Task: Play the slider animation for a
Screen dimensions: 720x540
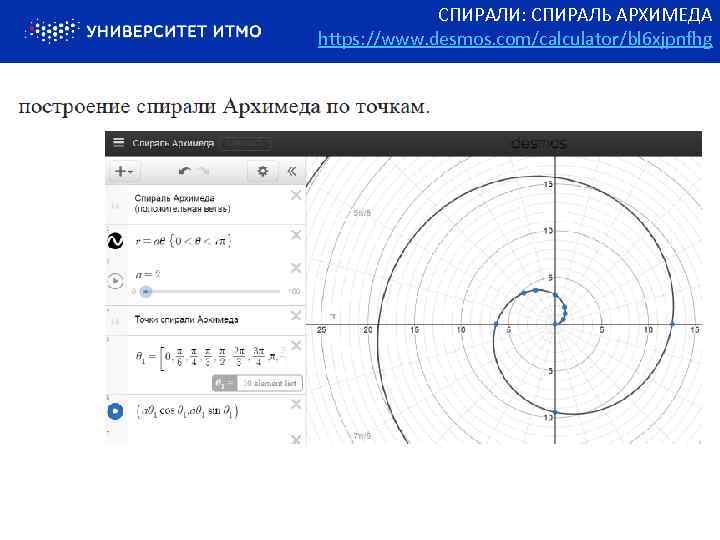Action: pyautogui.click(x=115, y=280)
